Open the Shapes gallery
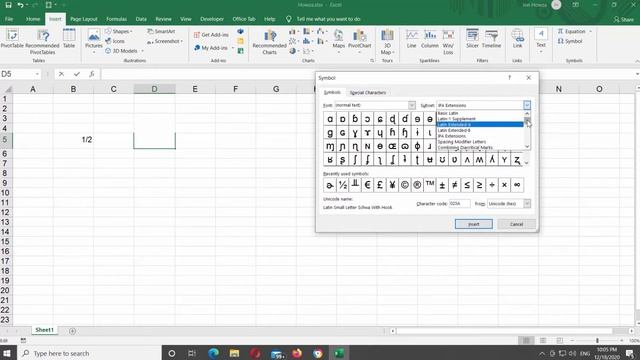This screenshot has width=640, height=360. tap(118, 31)
